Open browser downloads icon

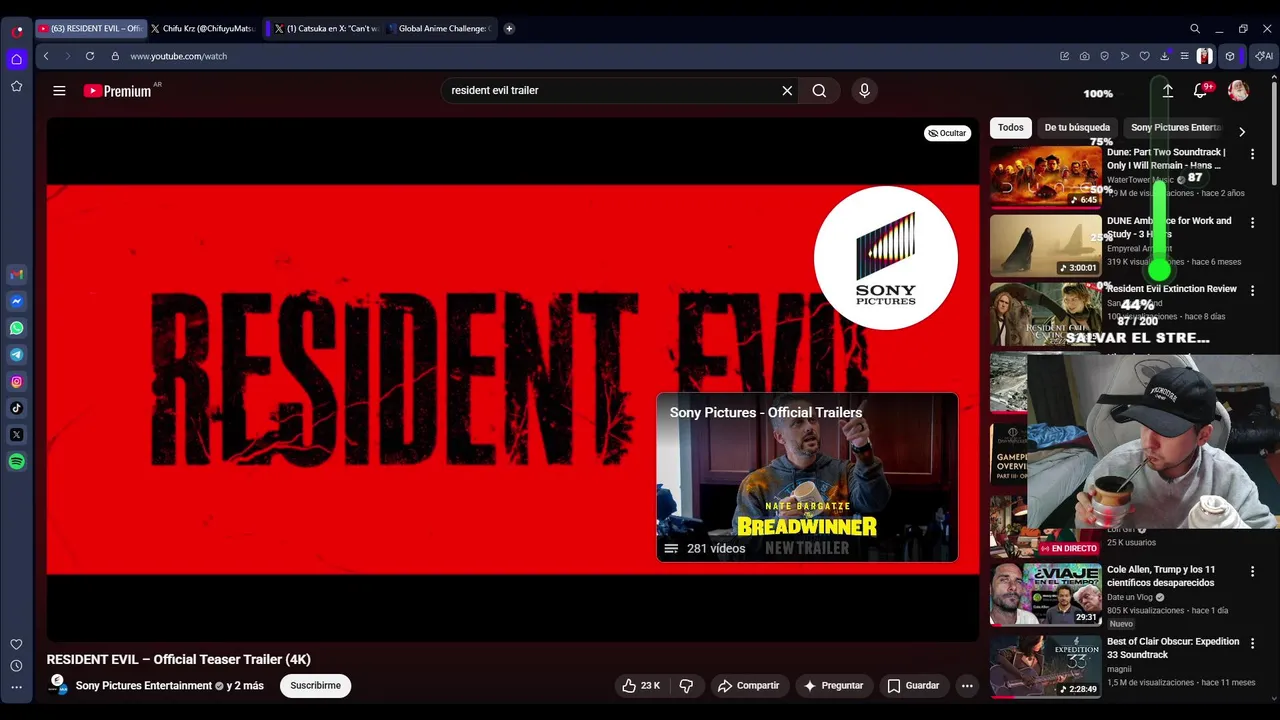click(1164, 56)
